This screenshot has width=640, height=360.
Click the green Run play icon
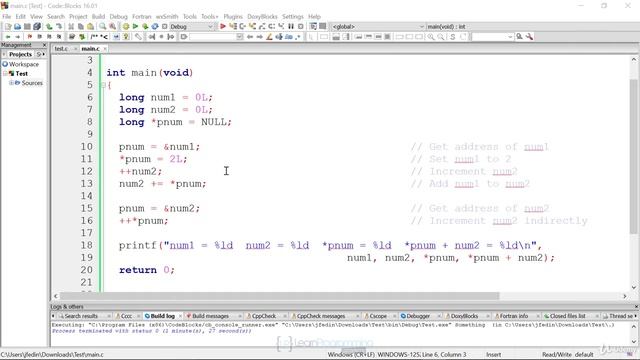click(x=135, y=27)
